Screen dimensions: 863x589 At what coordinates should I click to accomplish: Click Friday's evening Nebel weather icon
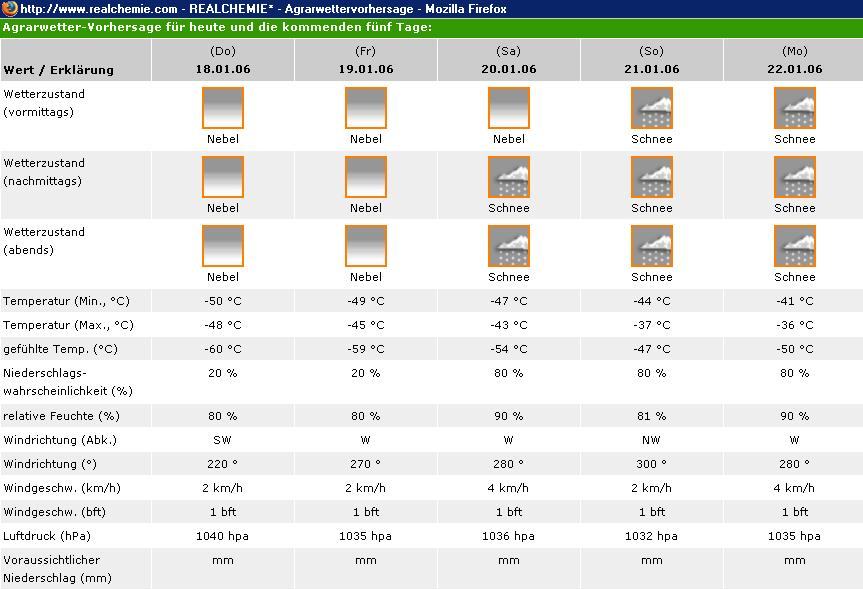366,246
